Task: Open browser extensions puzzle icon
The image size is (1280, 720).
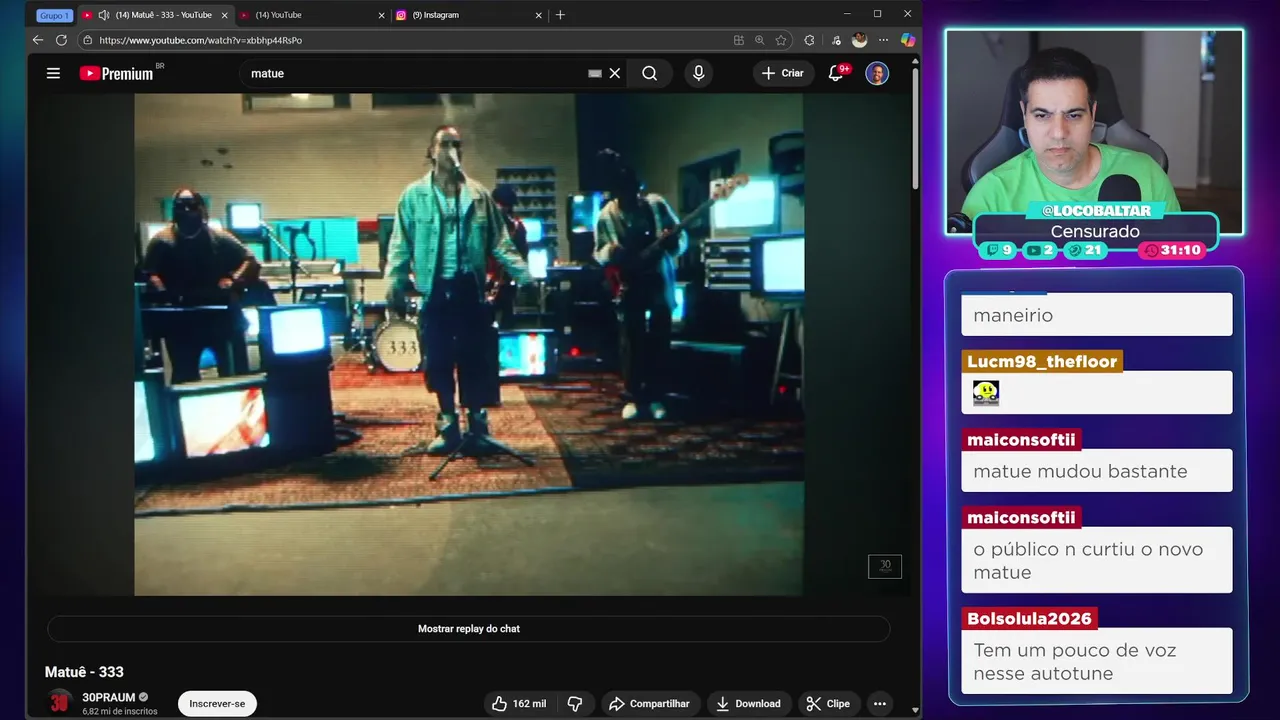Action: coord(809,40)
